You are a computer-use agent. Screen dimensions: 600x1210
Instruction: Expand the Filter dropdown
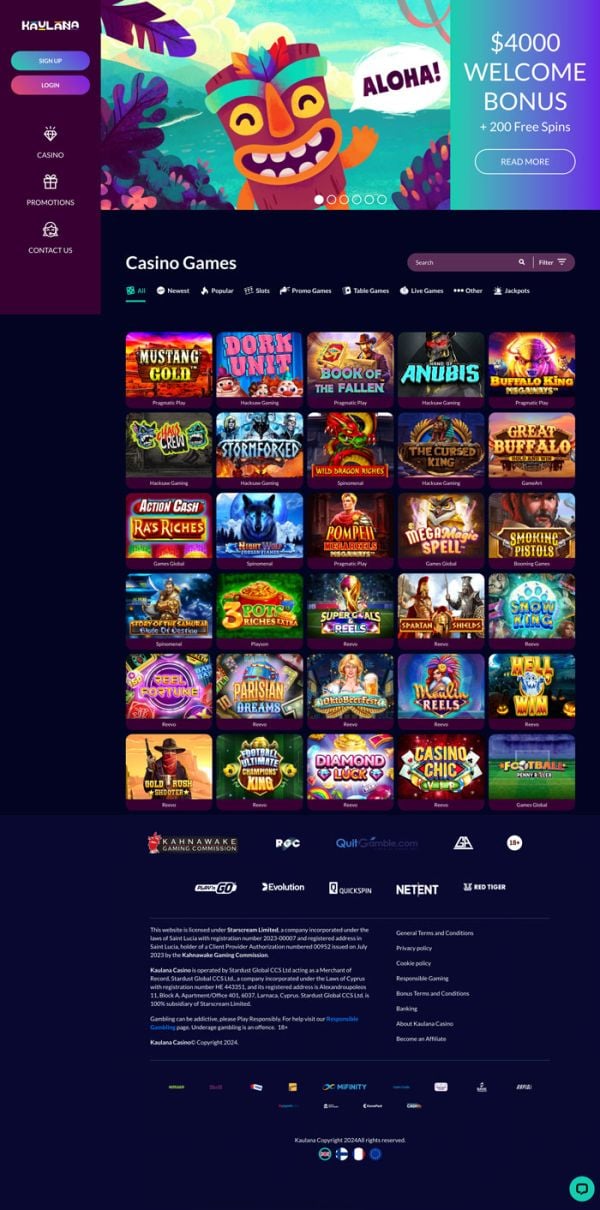click(x=553, y=262)
